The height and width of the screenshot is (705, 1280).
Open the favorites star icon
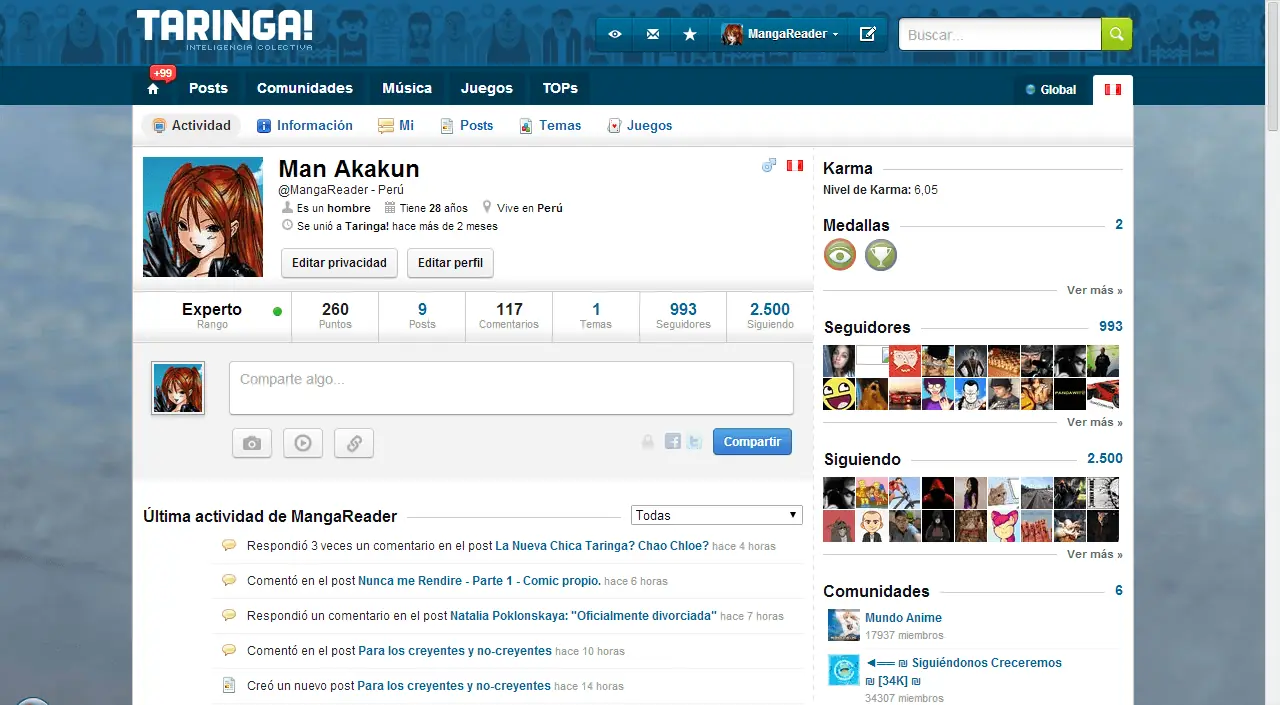tap(690, 34)
